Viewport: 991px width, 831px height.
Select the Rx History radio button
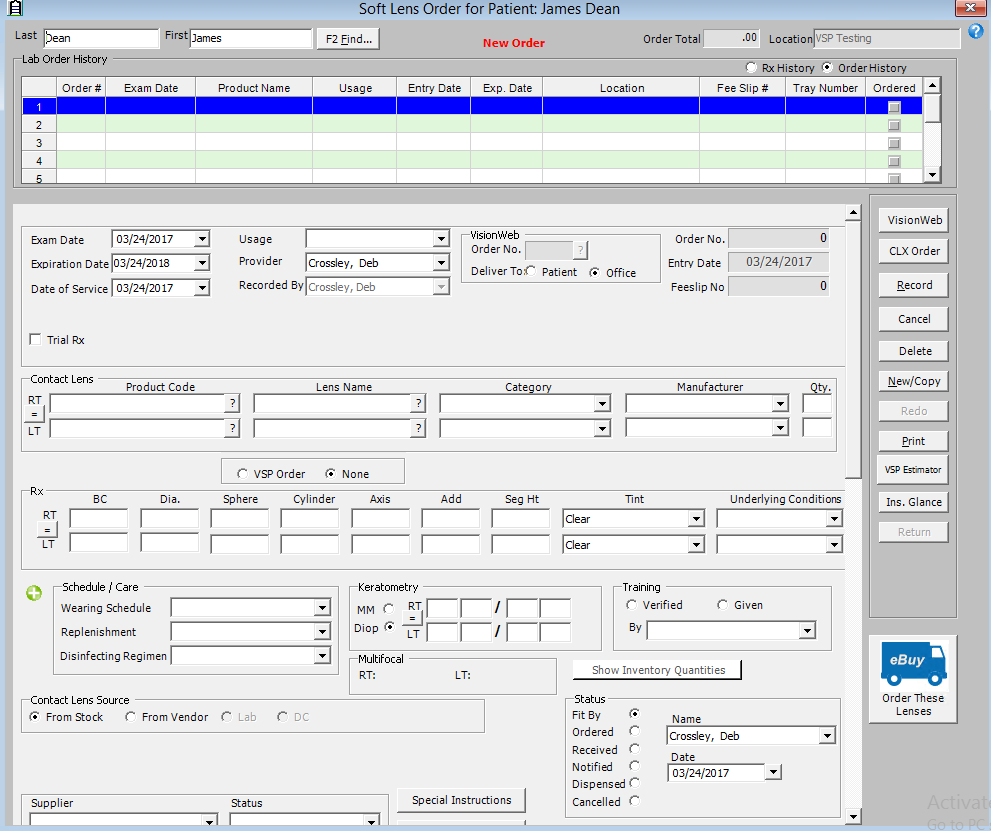click(752, 68)
